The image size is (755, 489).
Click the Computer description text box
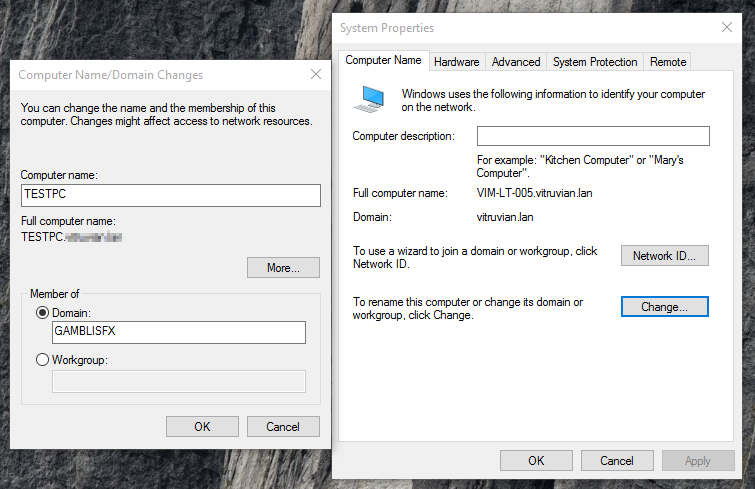coord(592,136)
